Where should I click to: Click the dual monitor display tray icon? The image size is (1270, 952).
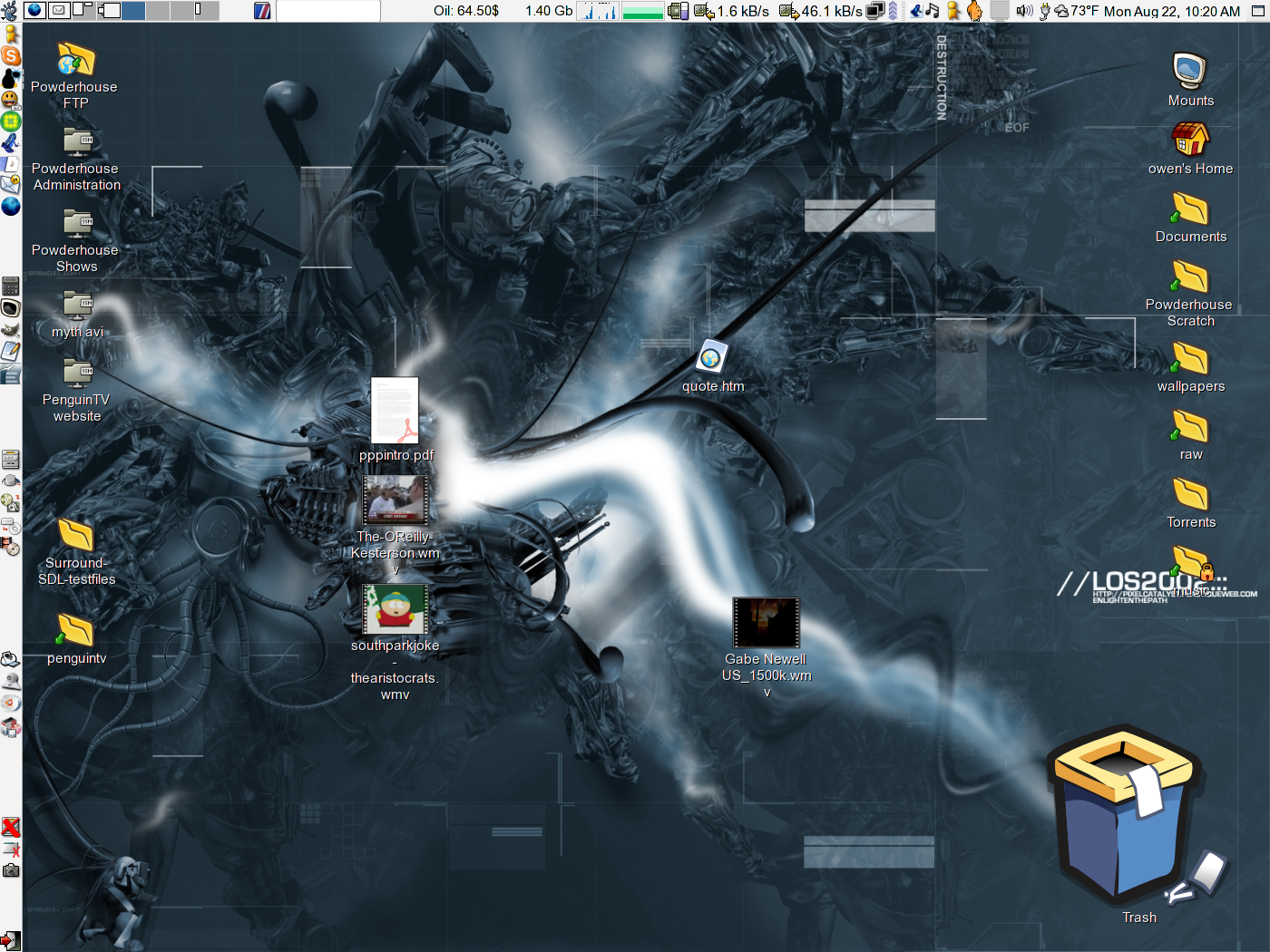875,11
